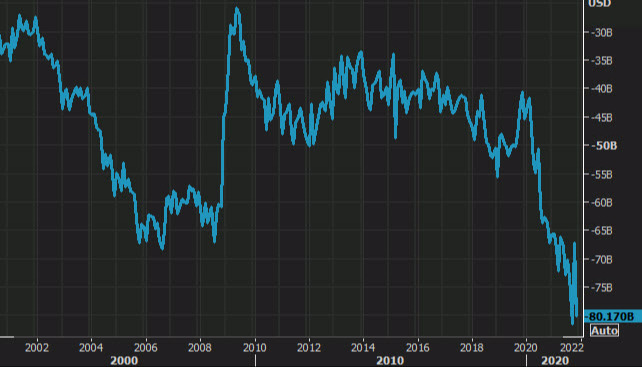This screenshot has width=642, height=367.
Task: Click the 2014 year label
Action: (363, 348)
